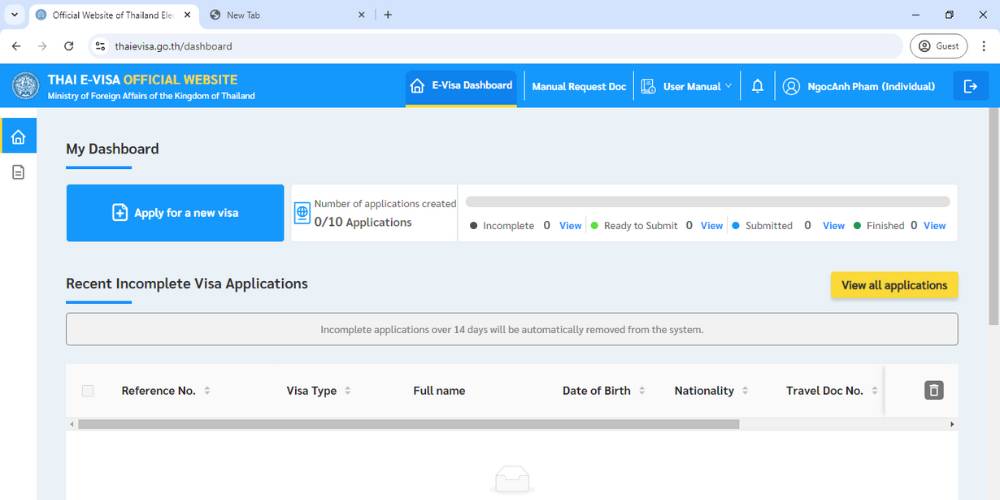The image size is (1000, 500).
Task: Click the user avatar icon beside NgocAnh Pham
Action: click(x=791, y=86)
